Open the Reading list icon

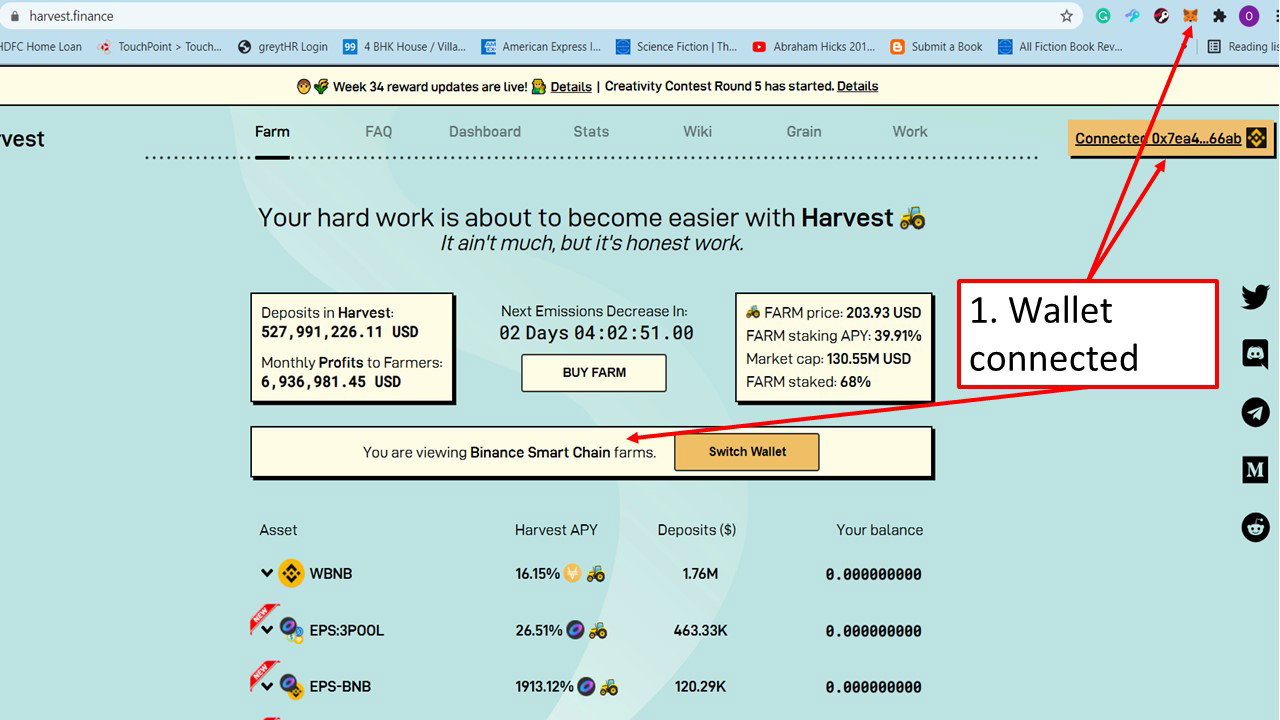(x=1214, y=46)
